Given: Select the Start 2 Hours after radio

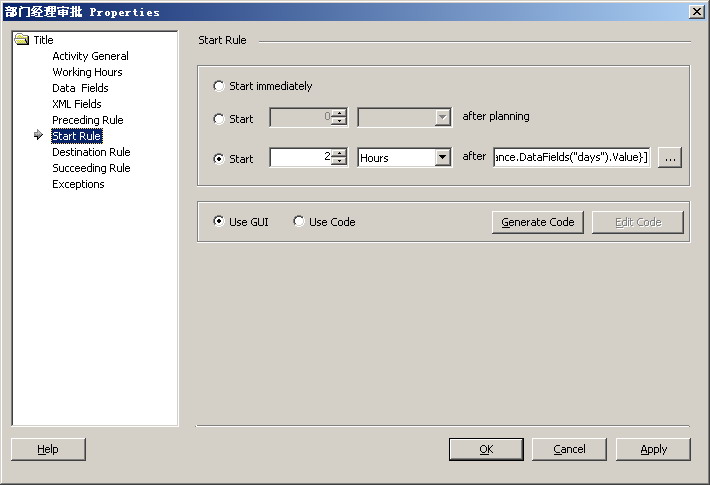Looking at the screenshot, I should coord(218,158).
